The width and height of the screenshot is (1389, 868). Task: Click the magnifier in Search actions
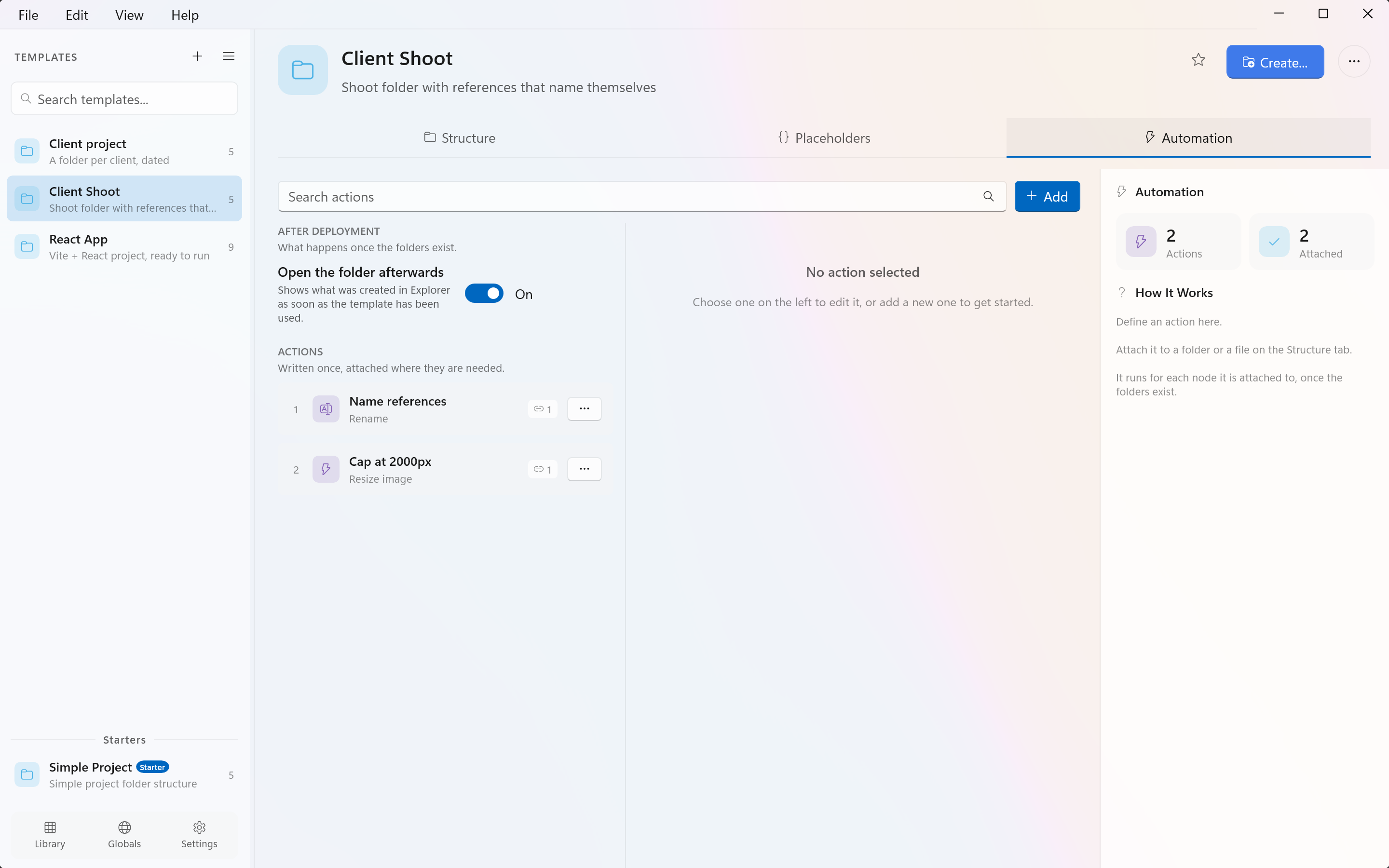point(988,196)
